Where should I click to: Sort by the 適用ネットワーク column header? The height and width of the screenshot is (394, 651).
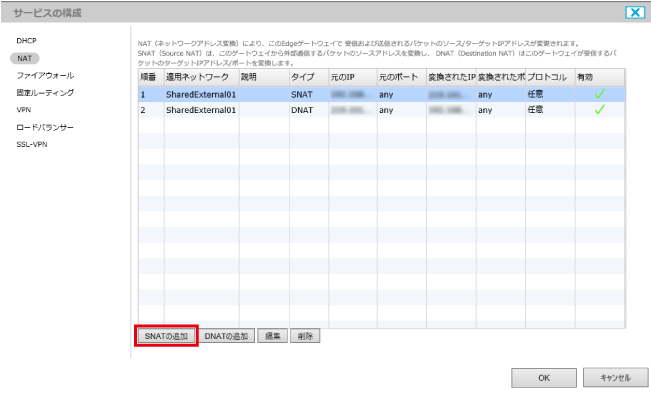(201, 77)
